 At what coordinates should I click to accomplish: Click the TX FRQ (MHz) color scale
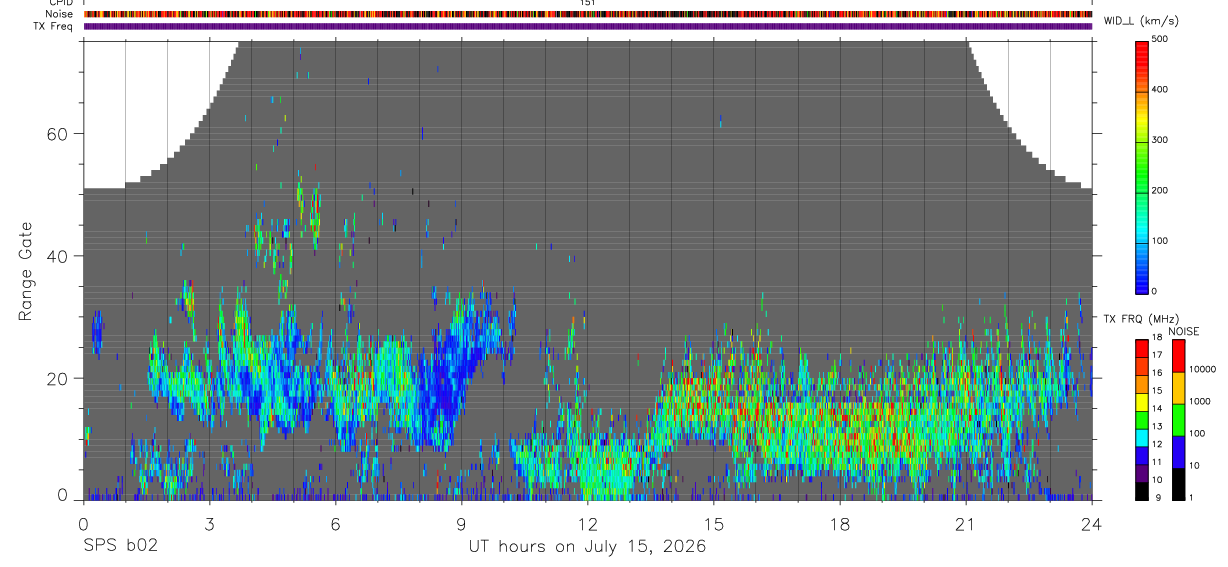click(x=1142, y=419)
